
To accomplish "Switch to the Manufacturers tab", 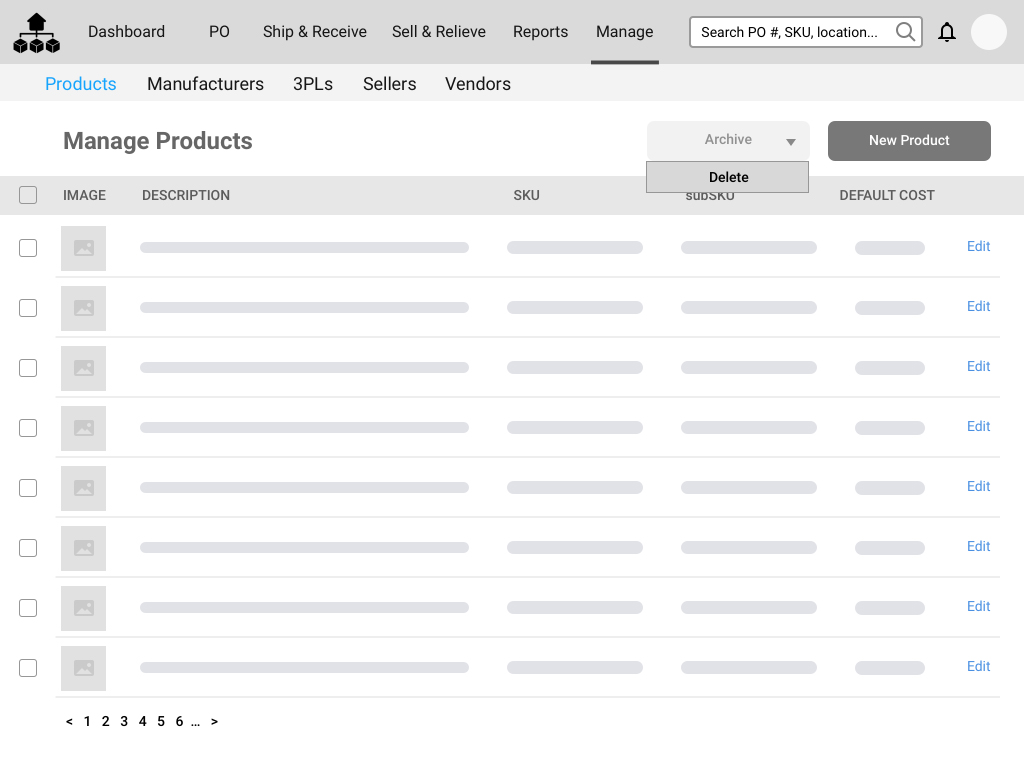I will [x=205, y=84].
